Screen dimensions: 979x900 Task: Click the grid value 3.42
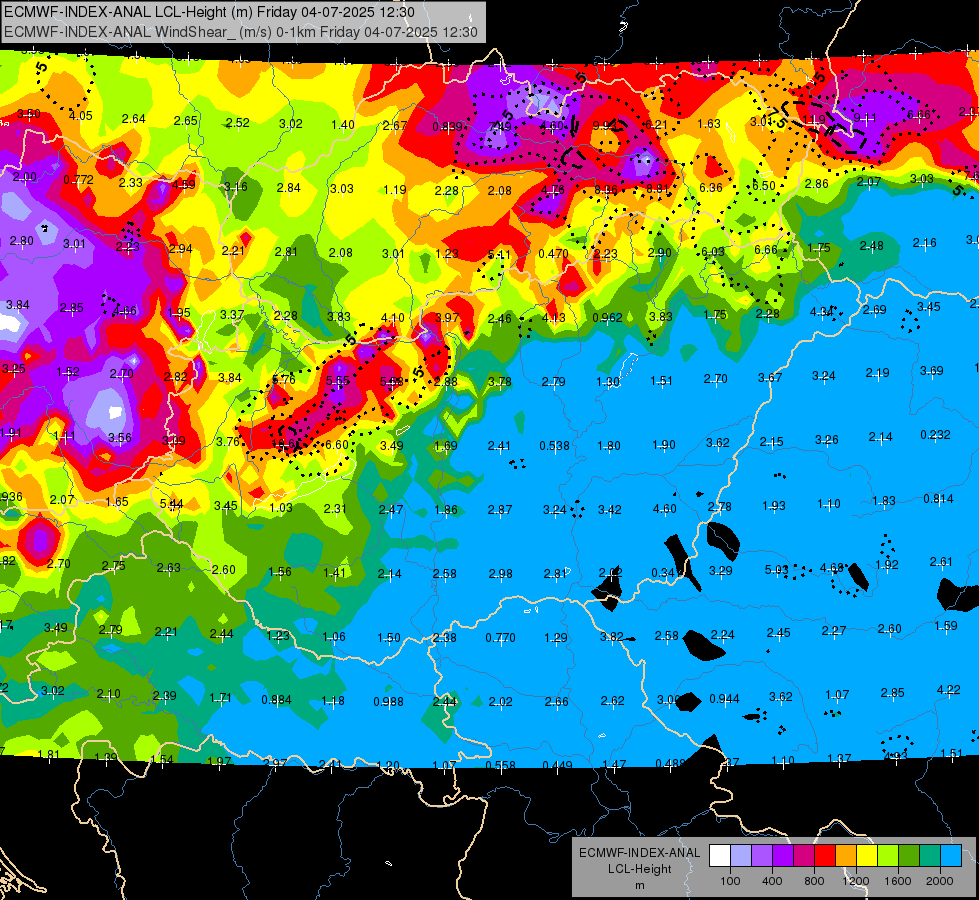pos(609,510)
